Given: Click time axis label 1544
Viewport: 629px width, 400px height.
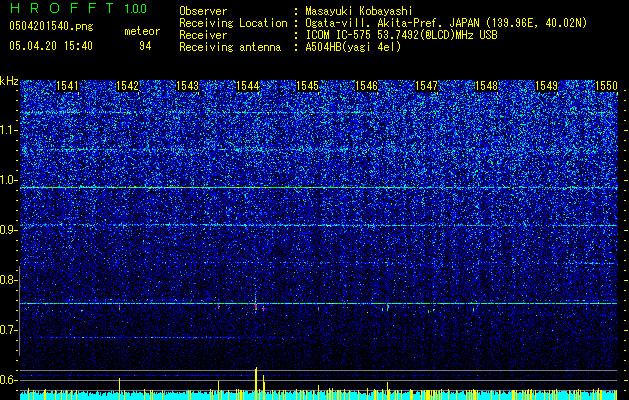Looking at the screenshot, I should coord(248,86).
